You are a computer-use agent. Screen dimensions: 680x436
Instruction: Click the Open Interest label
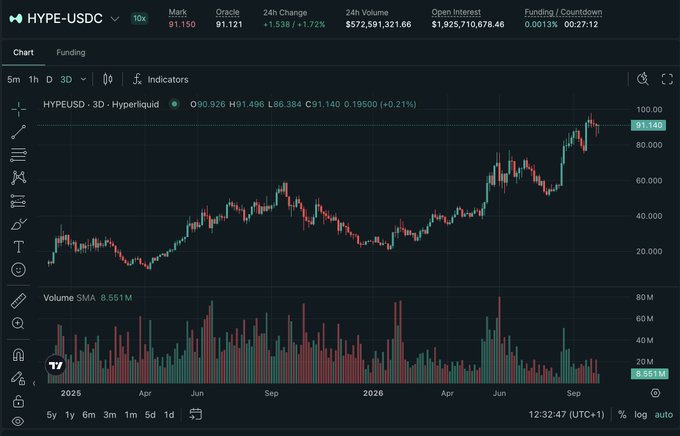tap(456, 12)
